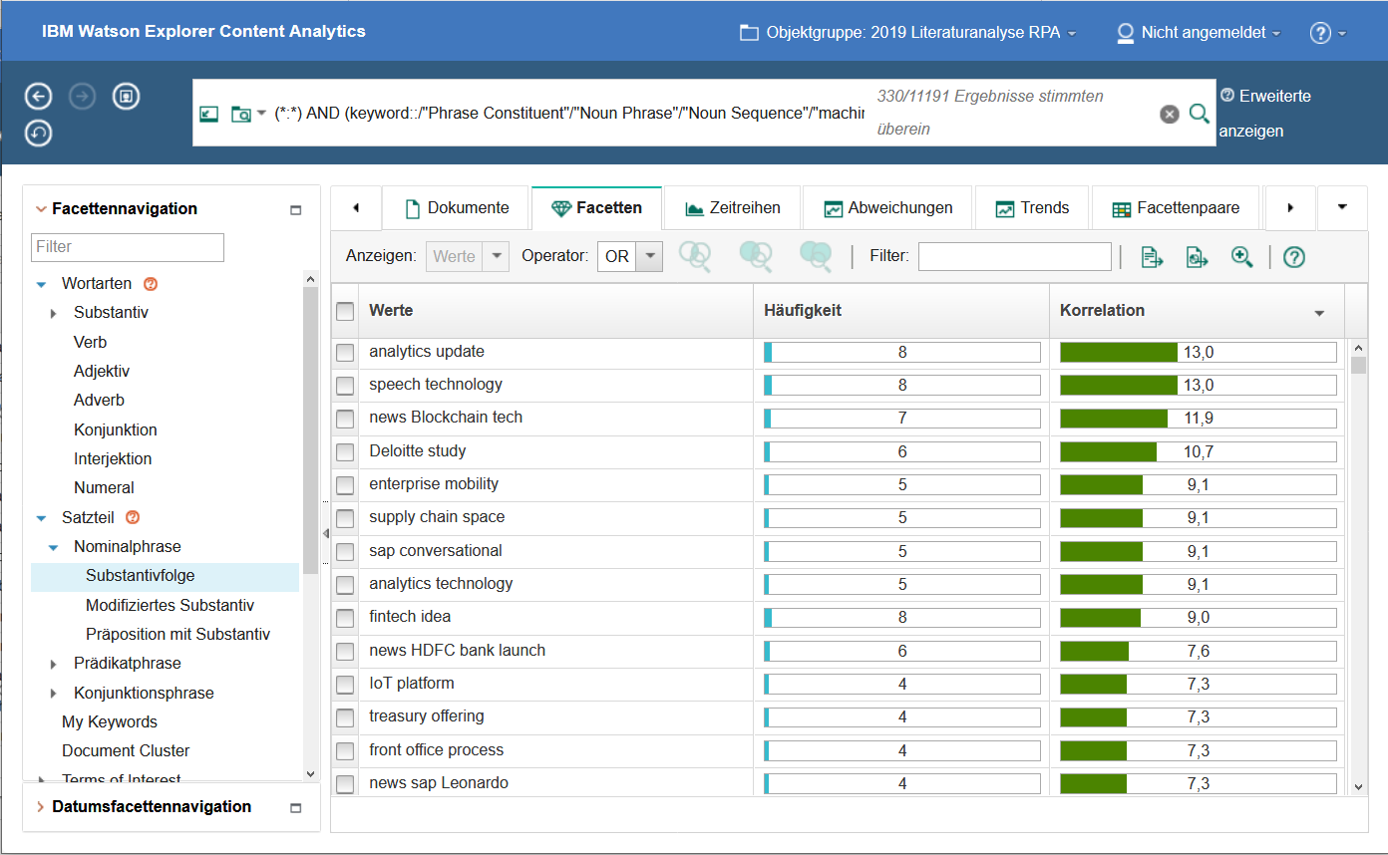This screenshot has width=1388, height=855.
Task: Click the expand query icon in search bar
Action: (x=208, y=114)
